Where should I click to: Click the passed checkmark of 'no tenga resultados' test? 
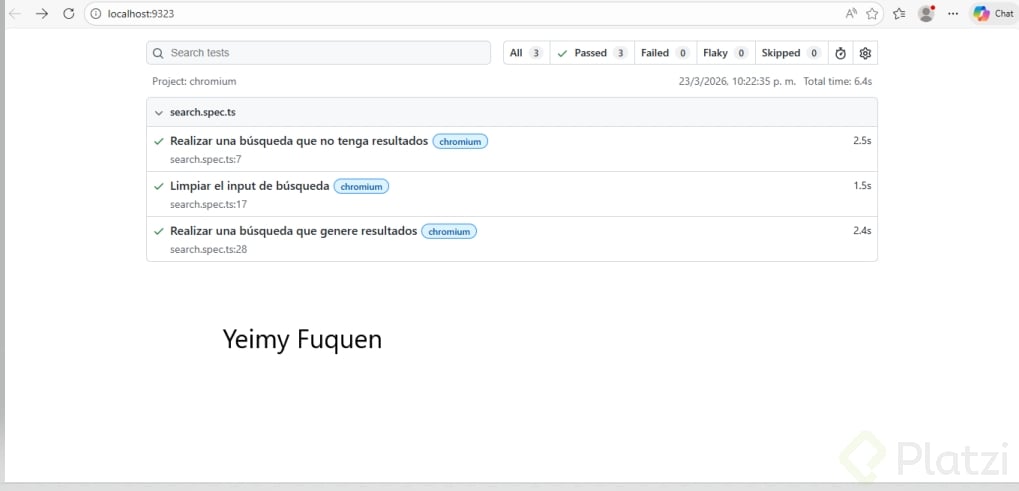159,142
